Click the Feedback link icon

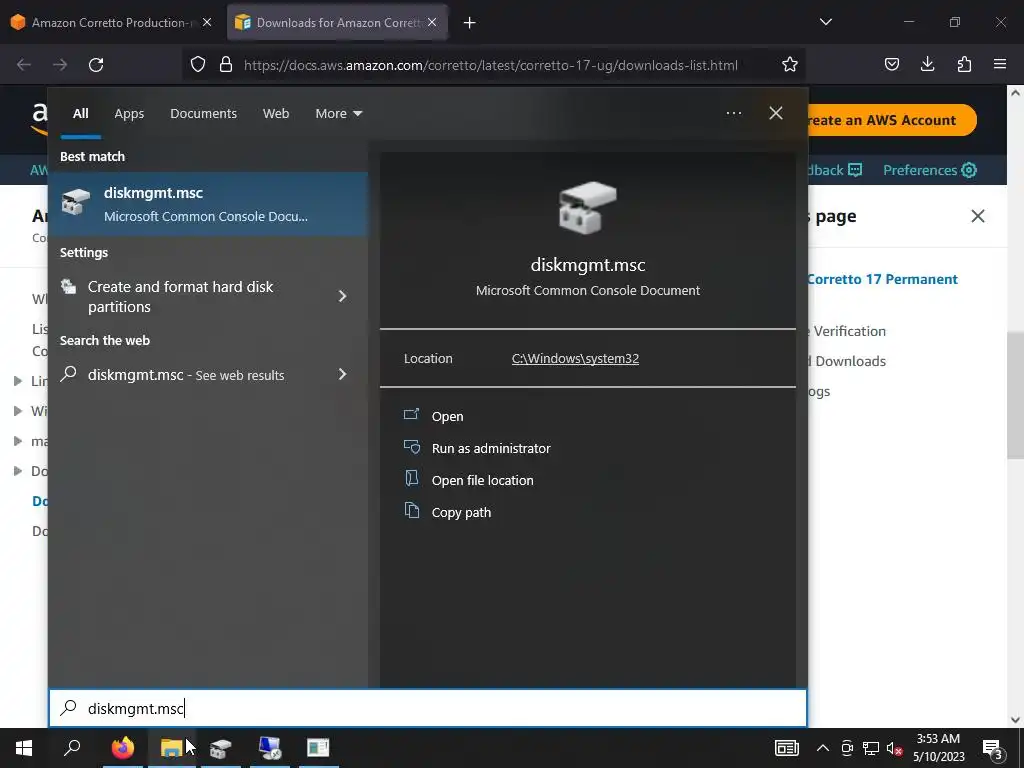[854, 170]
